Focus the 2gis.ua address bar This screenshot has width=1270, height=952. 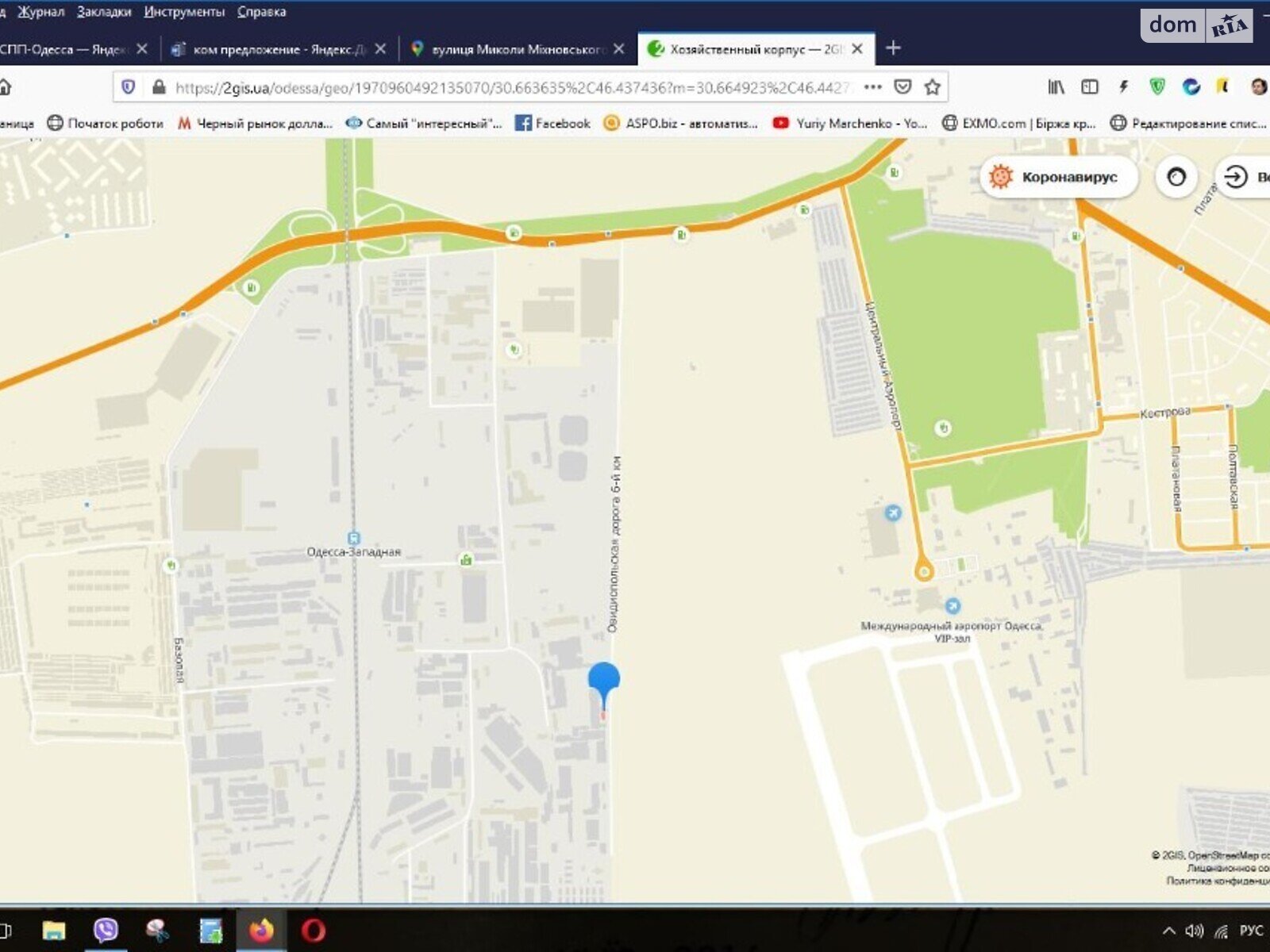pyautogui.click(x=512, y=87)
